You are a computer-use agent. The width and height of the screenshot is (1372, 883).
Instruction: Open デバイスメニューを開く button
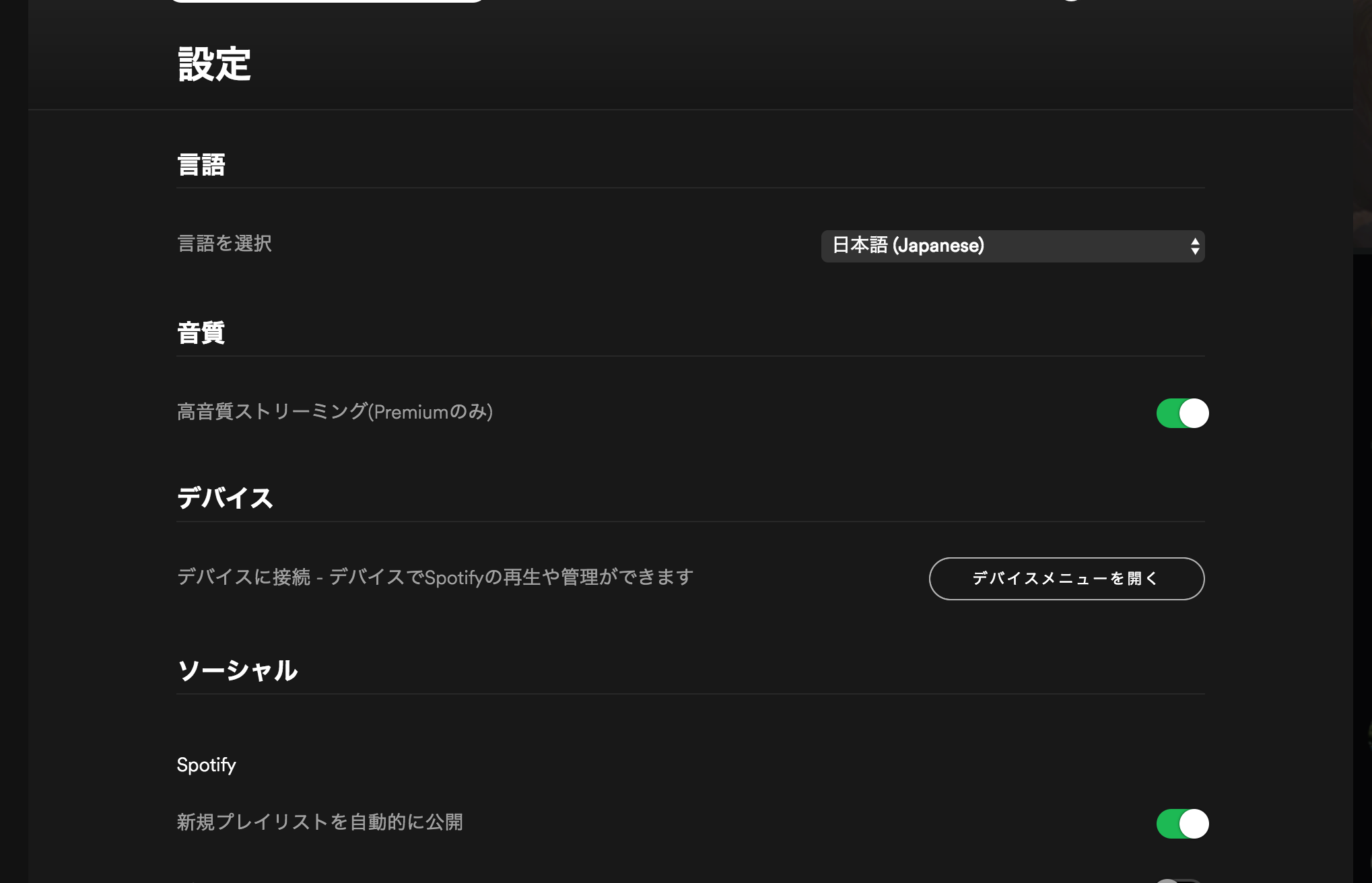coord(1066,579)
